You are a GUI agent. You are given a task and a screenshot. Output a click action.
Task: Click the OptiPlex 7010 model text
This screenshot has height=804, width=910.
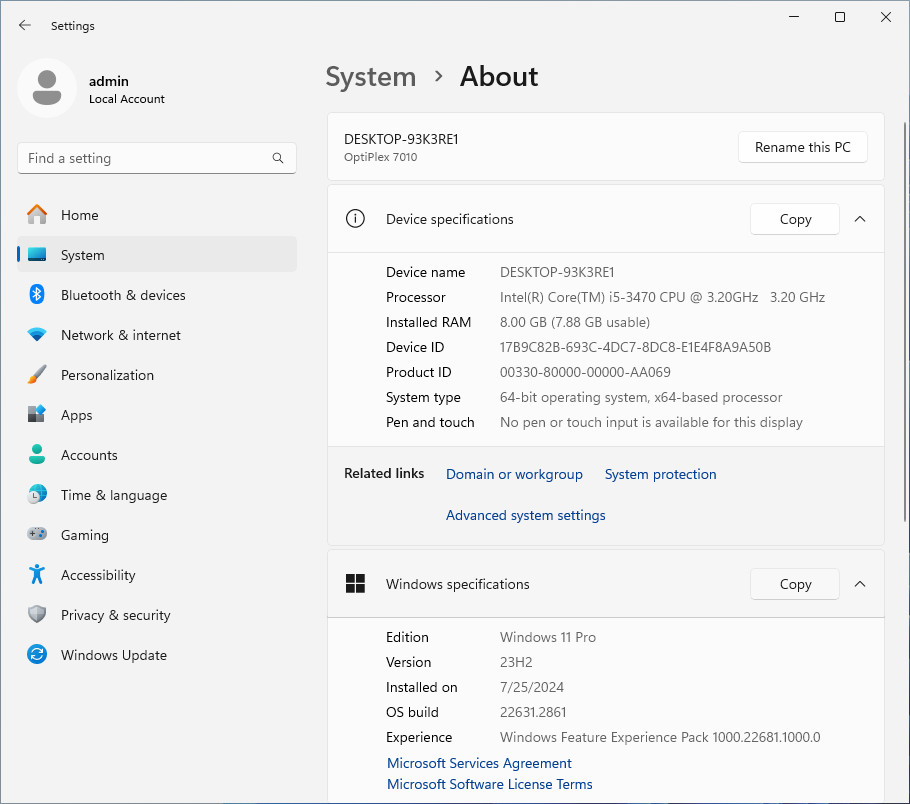coord(381,157)
